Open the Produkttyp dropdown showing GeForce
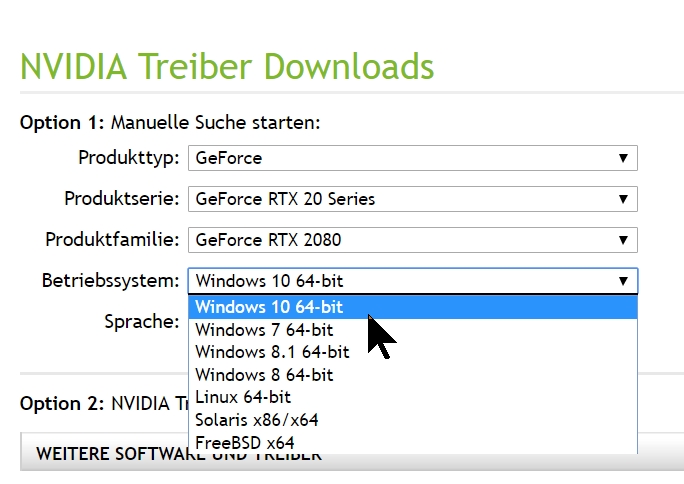The width and height of the screenshot is (684, 484). tap(413, 158)
